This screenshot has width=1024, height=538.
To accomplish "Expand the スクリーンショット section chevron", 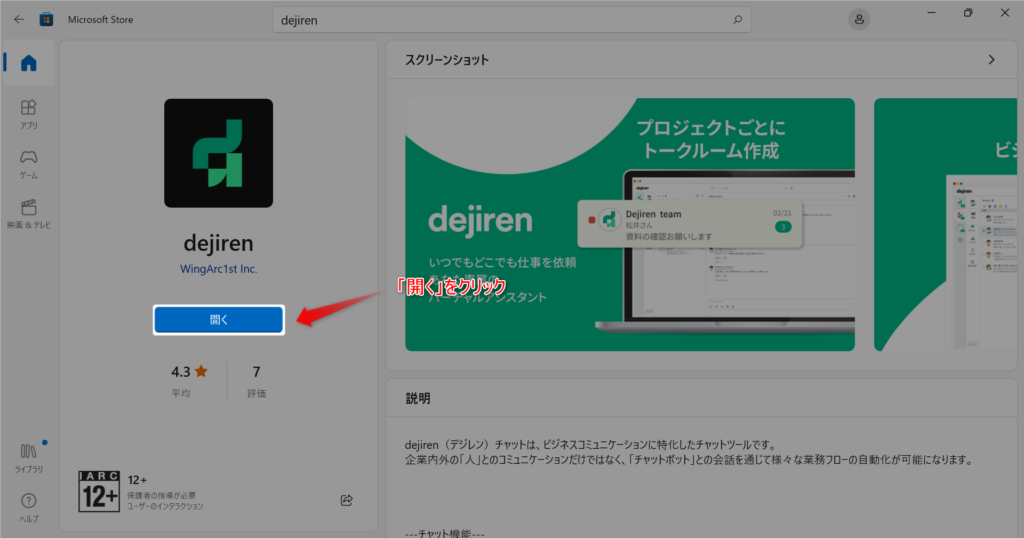I will [x=991, y=59].
